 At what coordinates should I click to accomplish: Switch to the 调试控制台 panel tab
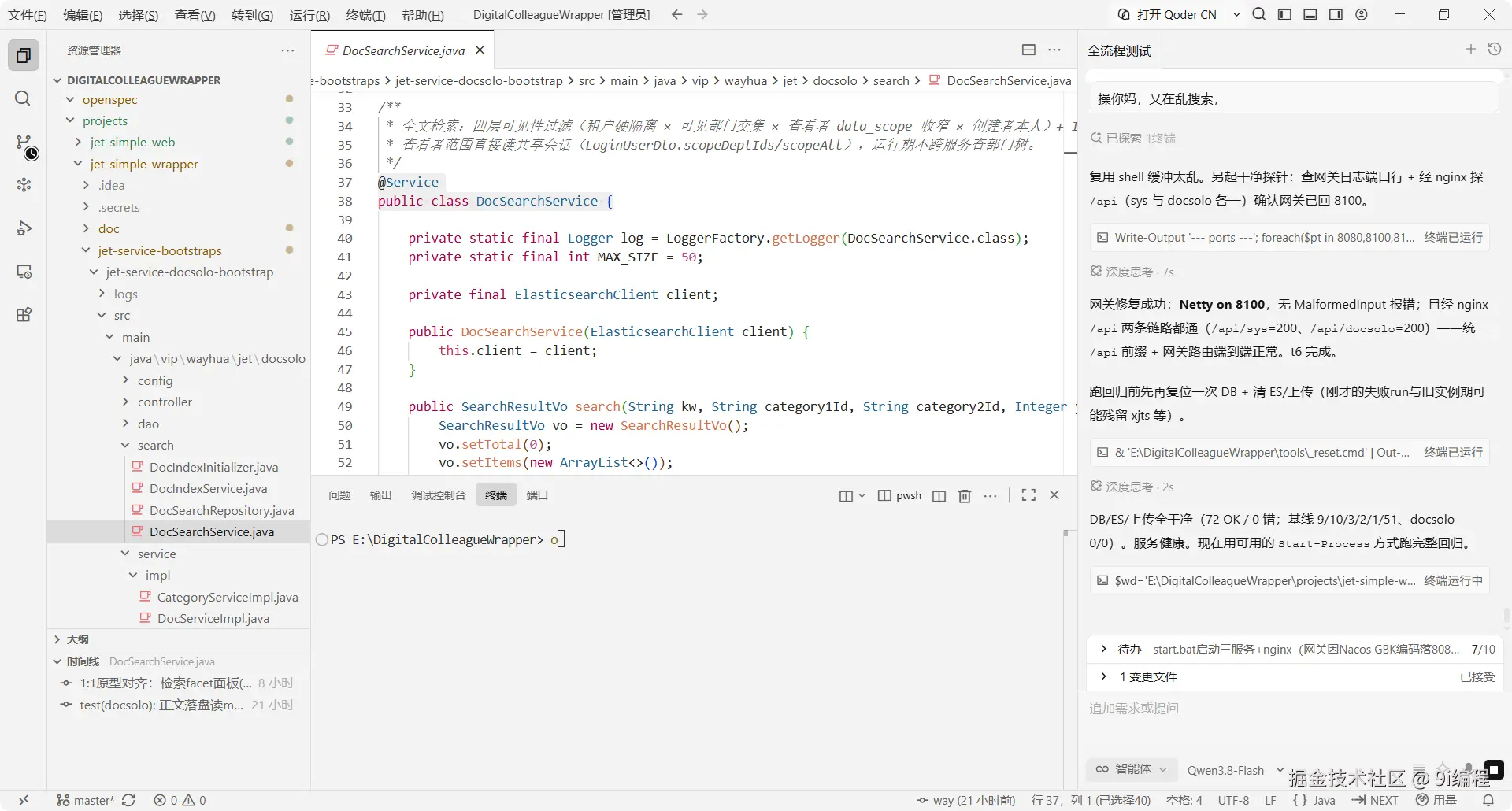[x=438, y=495]
